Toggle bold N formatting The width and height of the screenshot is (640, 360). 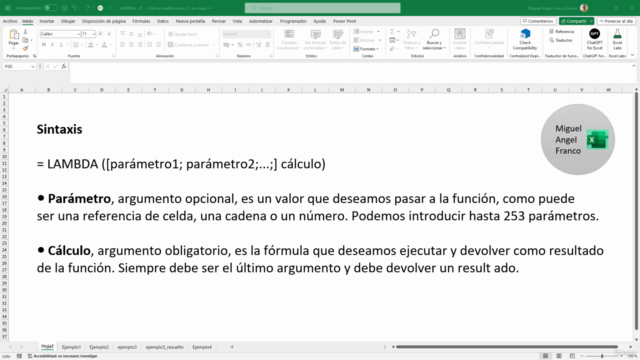click(x=43, y=45)
